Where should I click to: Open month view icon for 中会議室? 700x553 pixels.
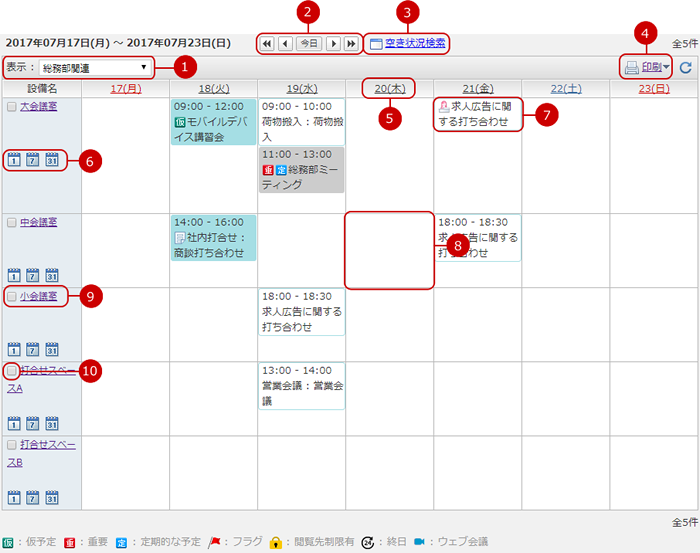(x=52, y=275)
